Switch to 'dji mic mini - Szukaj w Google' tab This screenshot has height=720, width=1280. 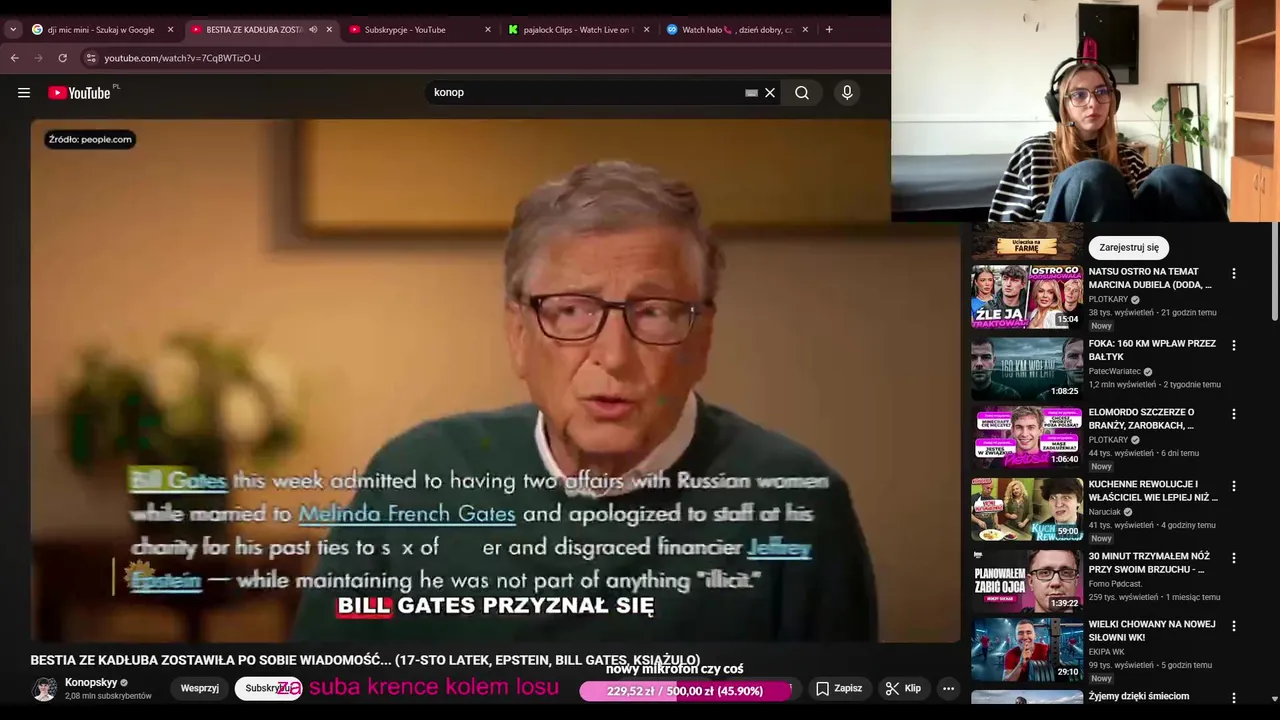coord(102,30)
